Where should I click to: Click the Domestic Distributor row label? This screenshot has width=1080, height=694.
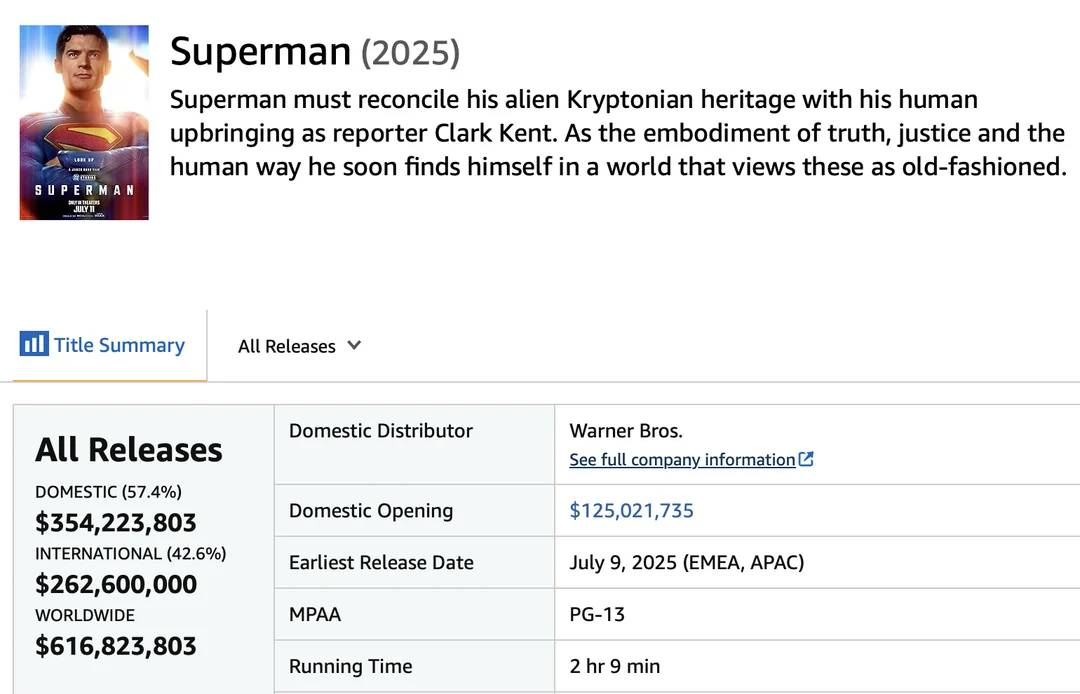point(381,431)
